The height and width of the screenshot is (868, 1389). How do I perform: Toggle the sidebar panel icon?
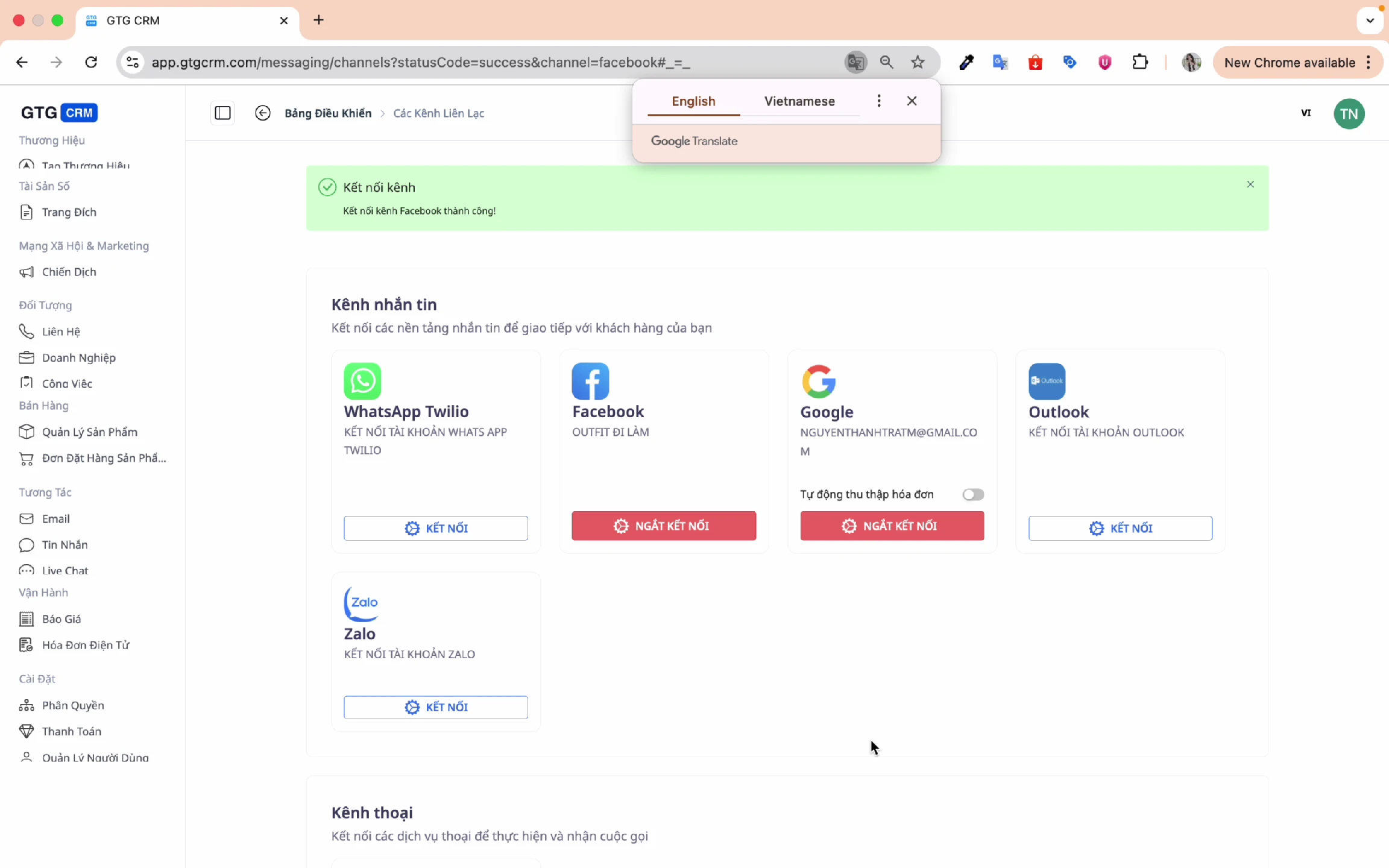pyautogui.click(x=222, y=113)
